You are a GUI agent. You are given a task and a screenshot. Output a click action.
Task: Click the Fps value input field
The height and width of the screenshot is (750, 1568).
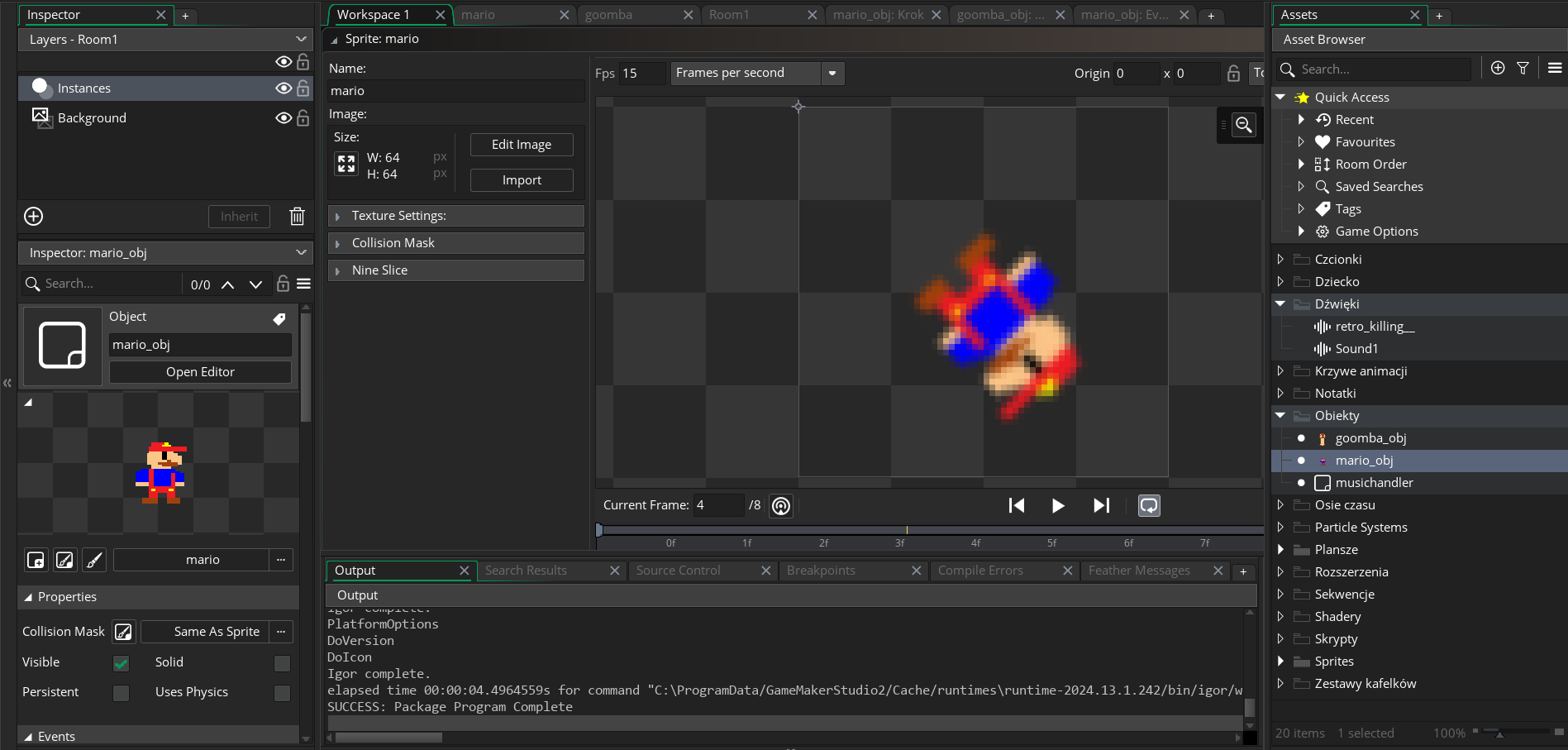point(642,74)
